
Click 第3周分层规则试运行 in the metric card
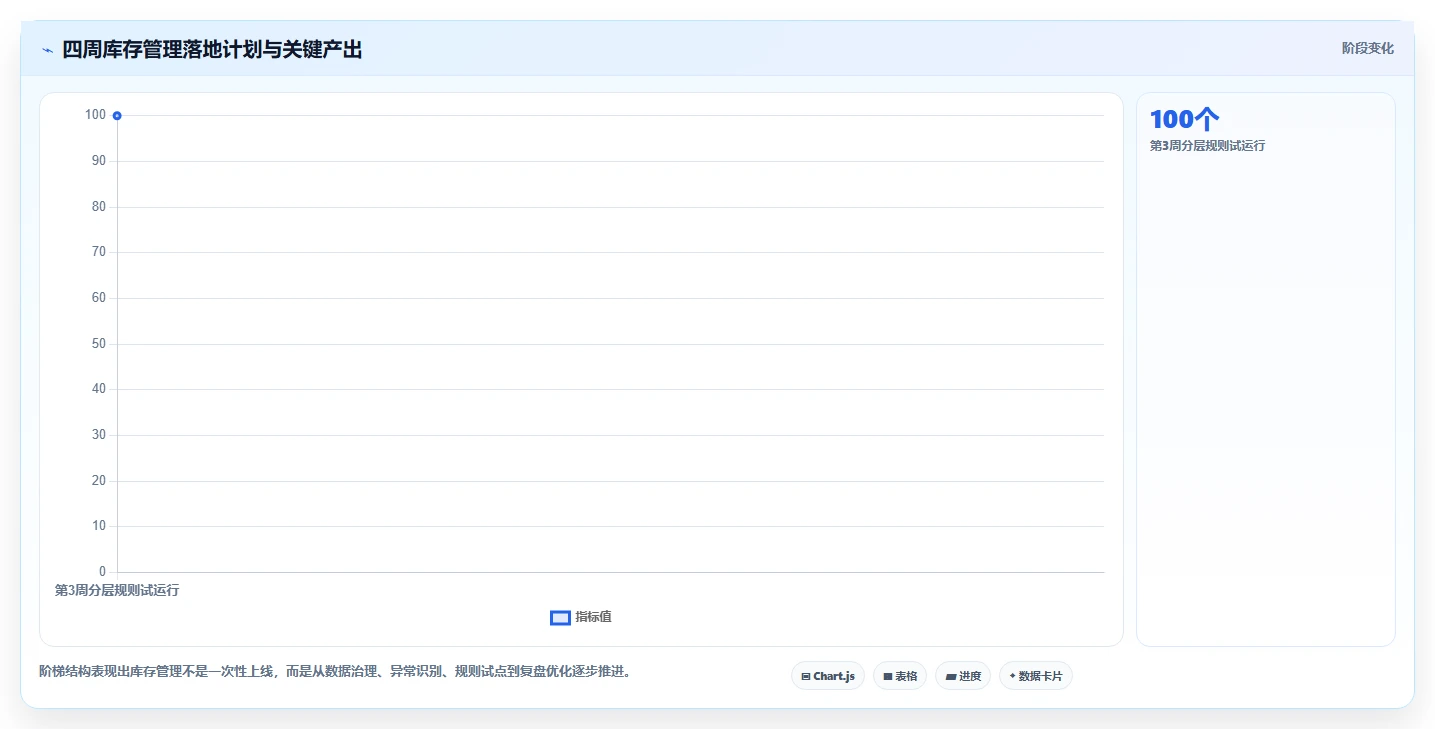click(x=1207, y=146)
